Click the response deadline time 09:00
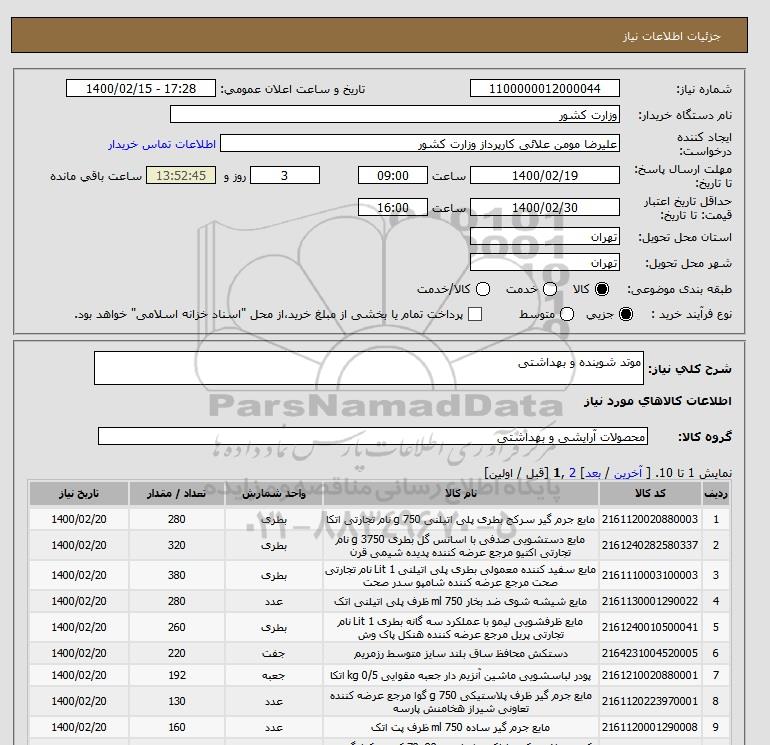Screen dimensions: 770x745 (x=393, y=175)
